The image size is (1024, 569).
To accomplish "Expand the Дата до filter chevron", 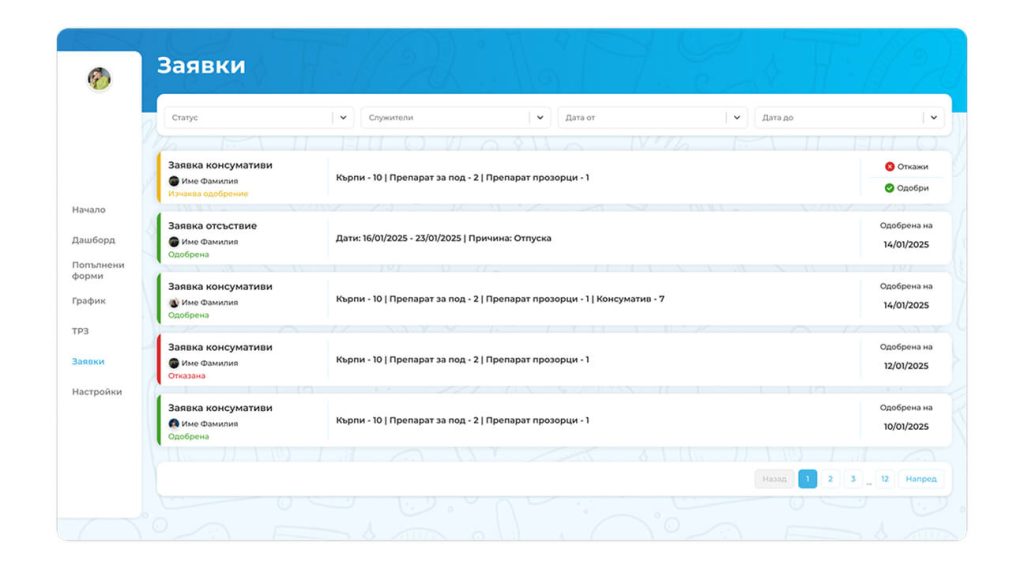I will pos(934,118).
